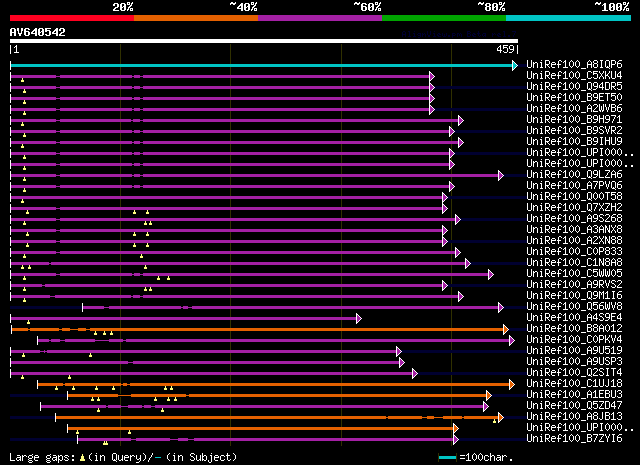Screen dimensions: 640x465
Task: Select the UniRef100_A9U519 label
Action: pyautogui.click(x=574, y=351)
